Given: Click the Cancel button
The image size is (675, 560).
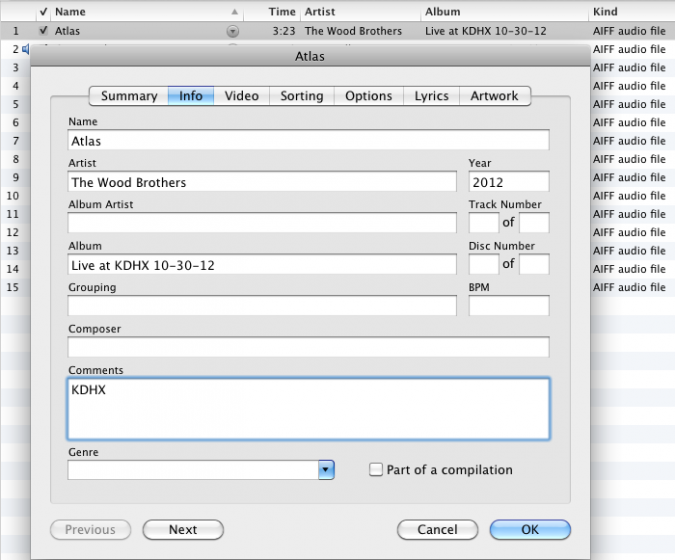Looking at the screenshot, I should pos(437,530).
